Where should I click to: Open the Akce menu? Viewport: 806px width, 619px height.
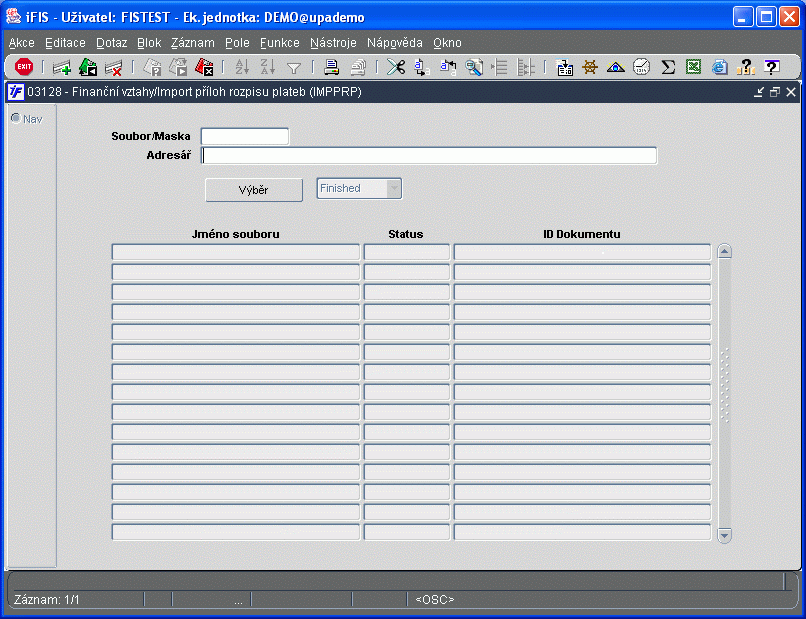[22, 43]
